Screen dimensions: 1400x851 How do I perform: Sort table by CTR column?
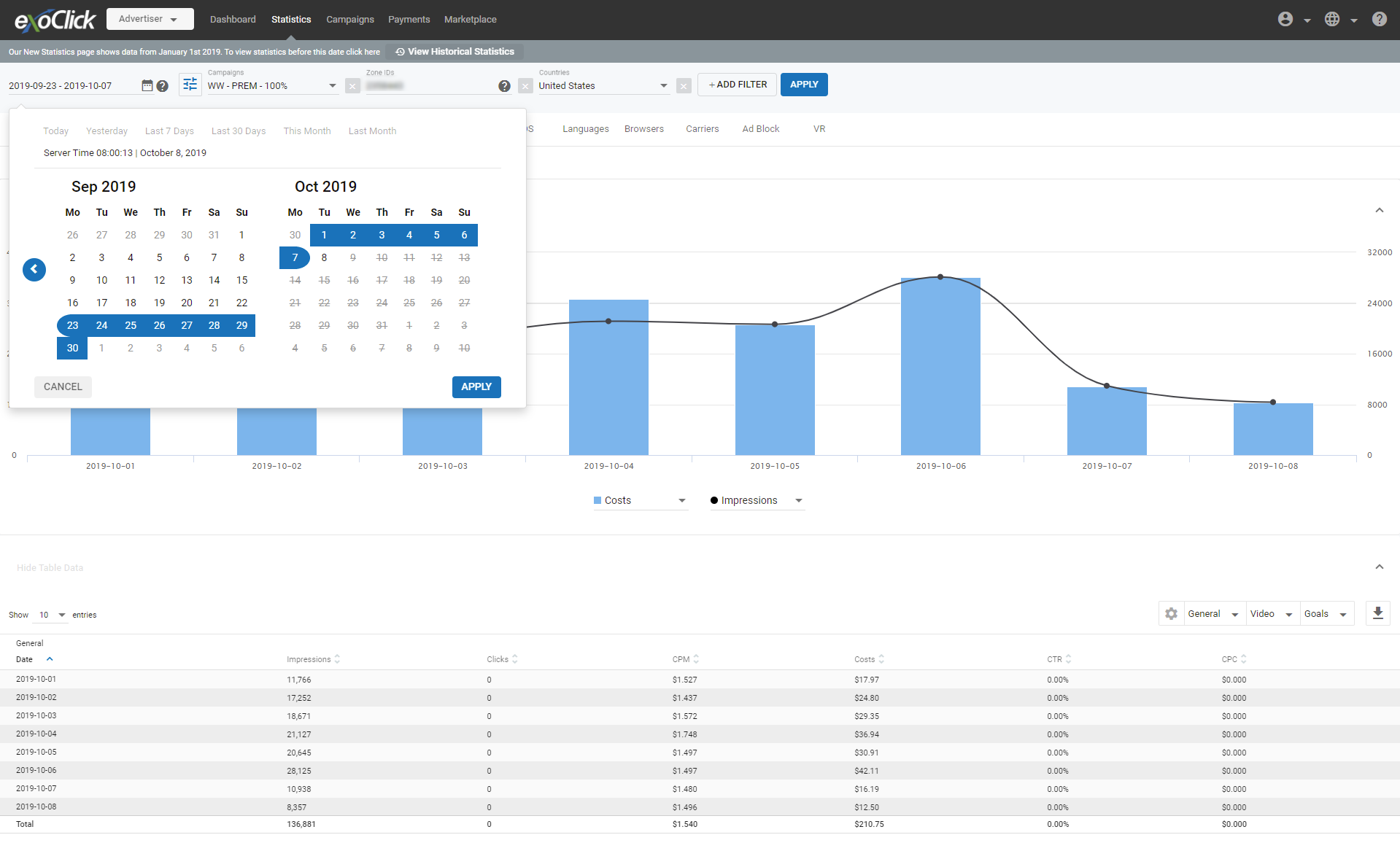[1059, 659]
